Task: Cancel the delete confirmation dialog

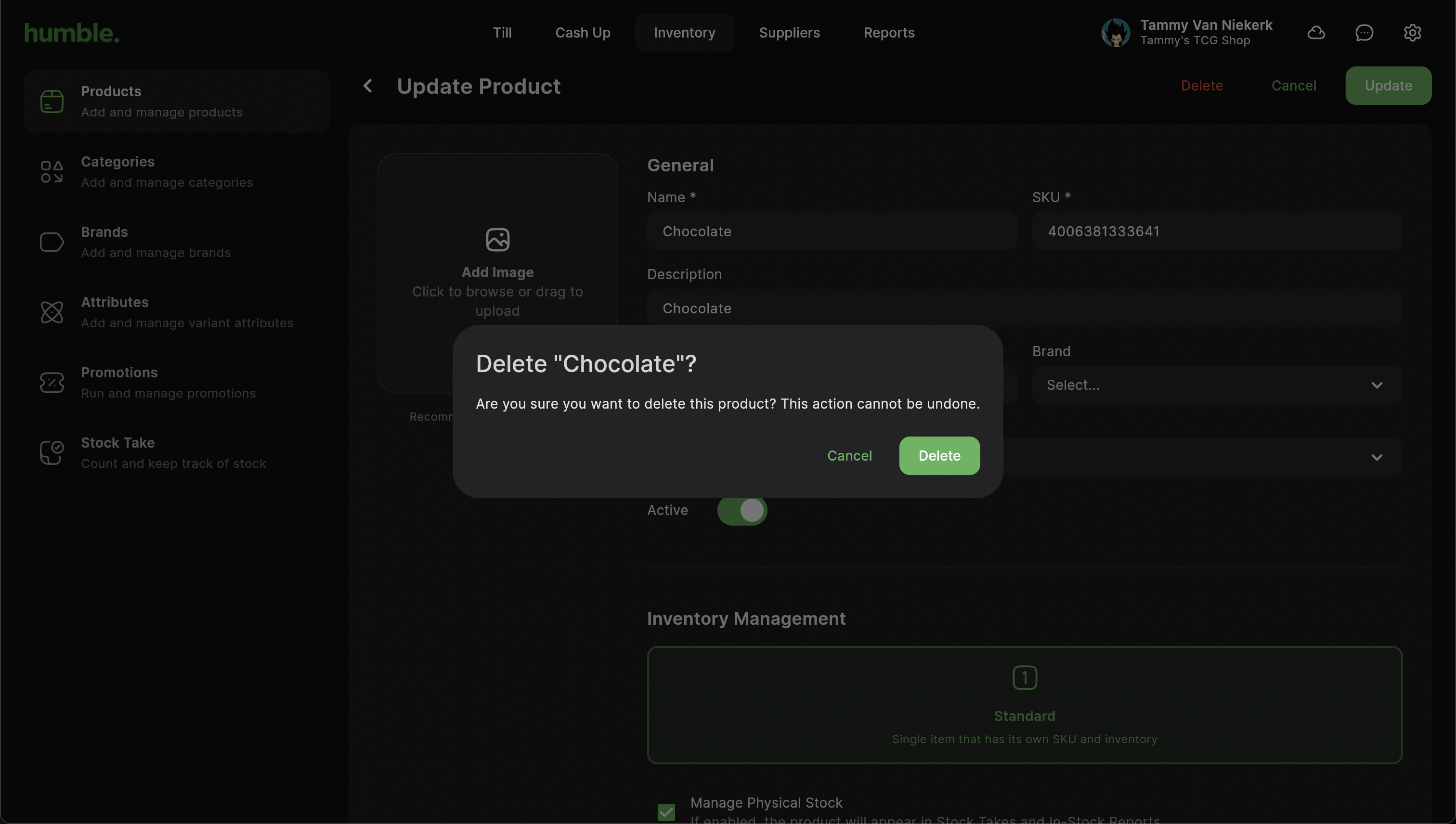Action: 849,456
